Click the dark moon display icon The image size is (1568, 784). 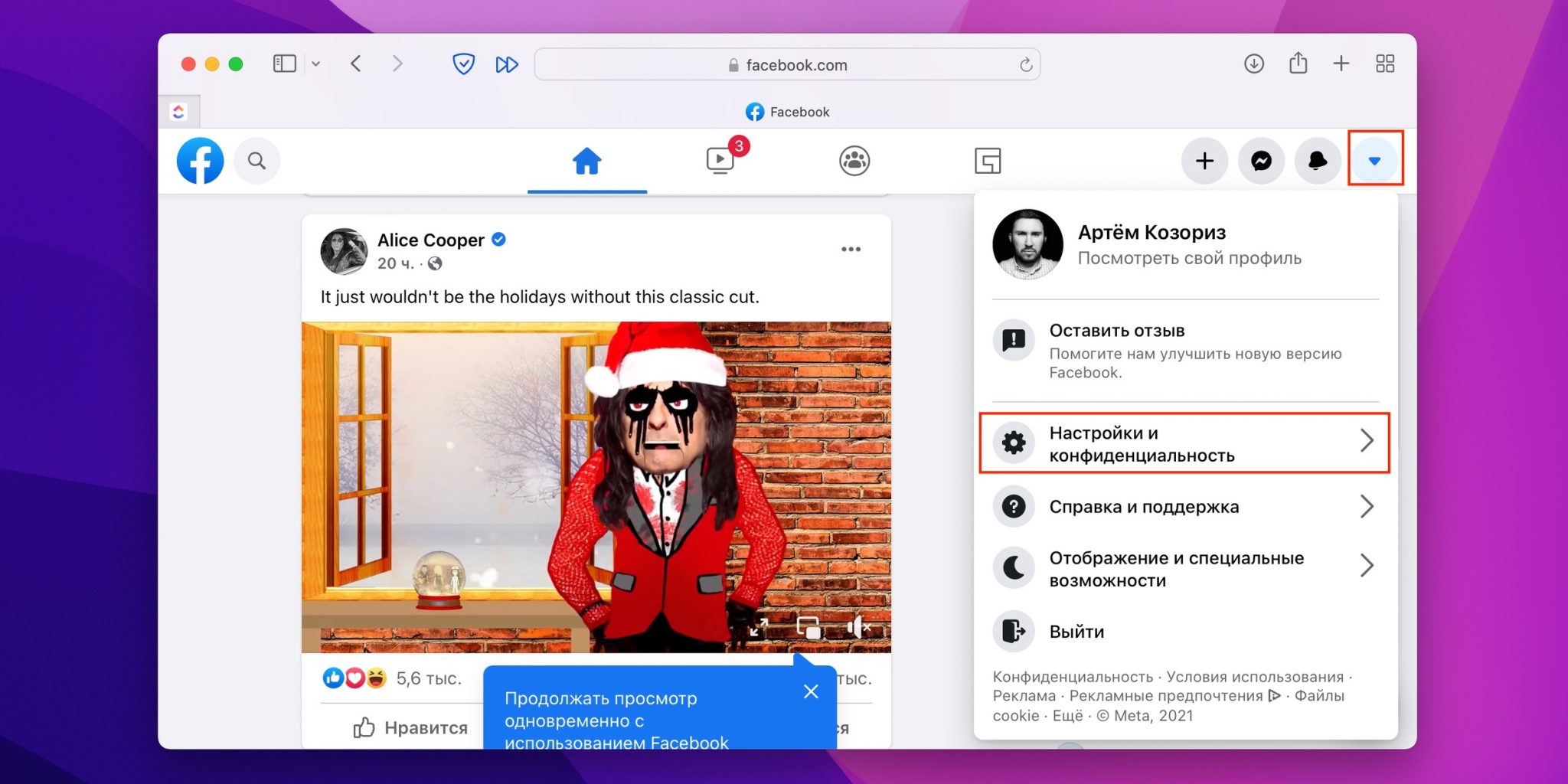[1014, 567]
